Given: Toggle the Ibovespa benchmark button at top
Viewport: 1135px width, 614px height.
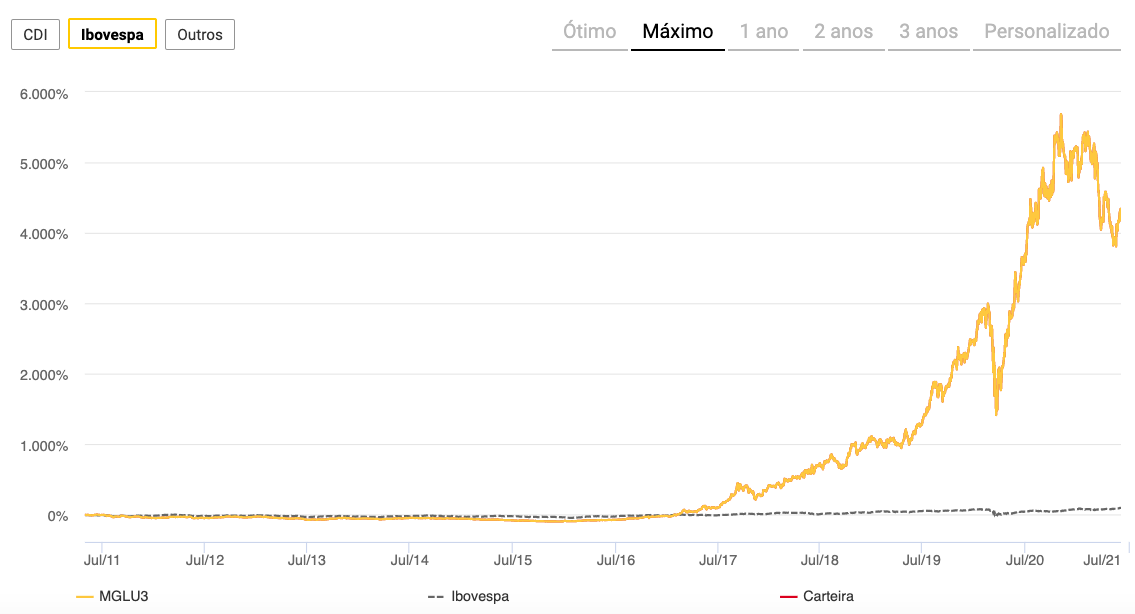Looking at the screenshot, I should pyautogui.click(x=112, y=34).
